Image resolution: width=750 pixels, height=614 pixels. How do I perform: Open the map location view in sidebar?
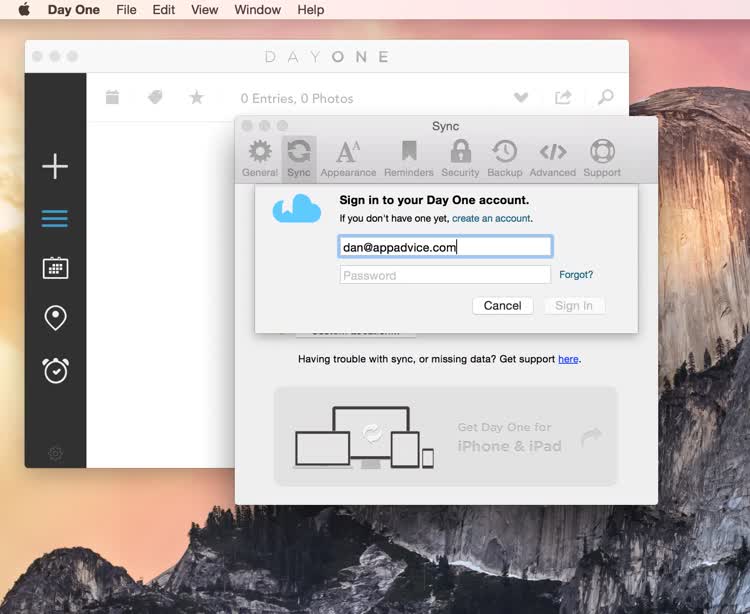tap(55, 318)
